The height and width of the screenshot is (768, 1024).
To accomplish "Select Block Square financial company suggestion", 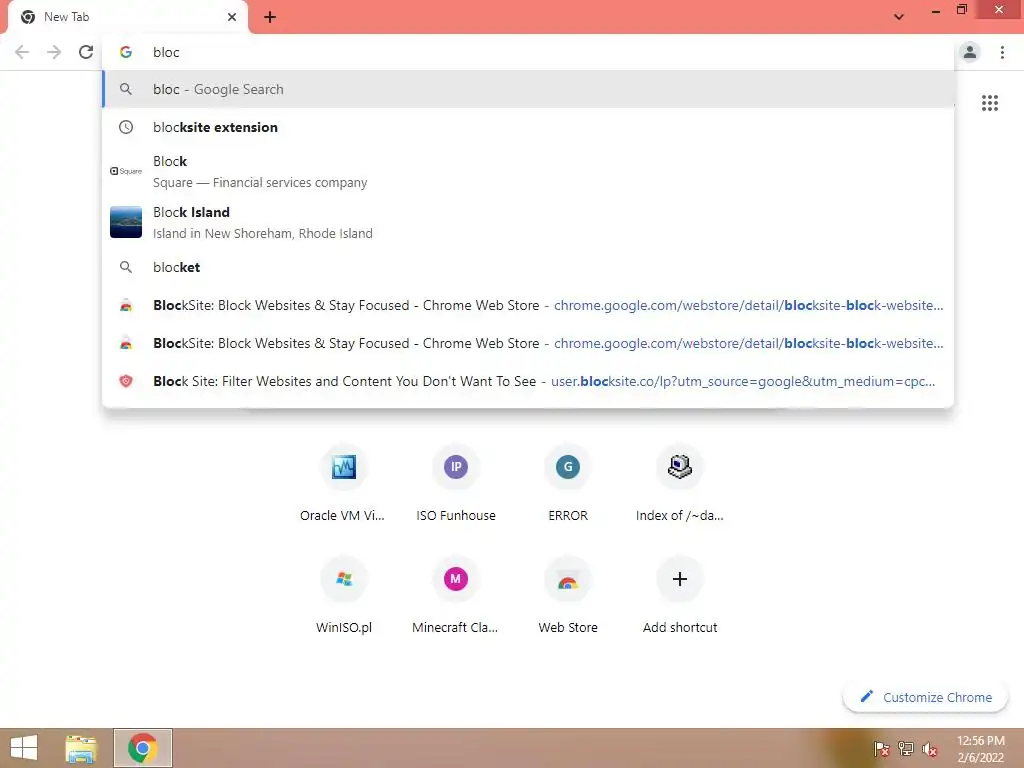I will tap(528, 171).
